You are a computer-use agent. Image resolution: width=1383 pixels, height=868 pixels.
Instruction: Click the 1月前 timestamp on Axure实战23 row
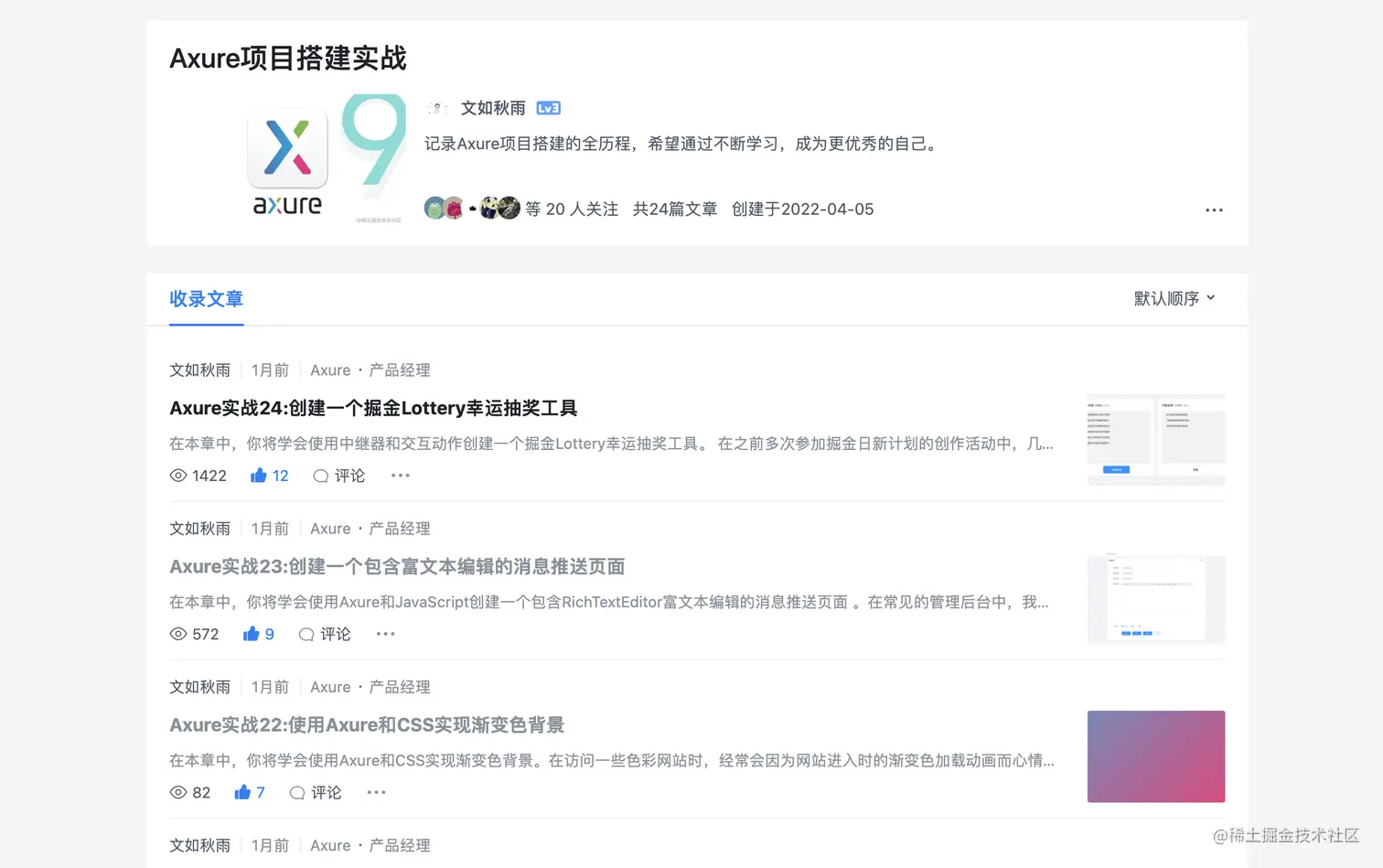point(270,529)
